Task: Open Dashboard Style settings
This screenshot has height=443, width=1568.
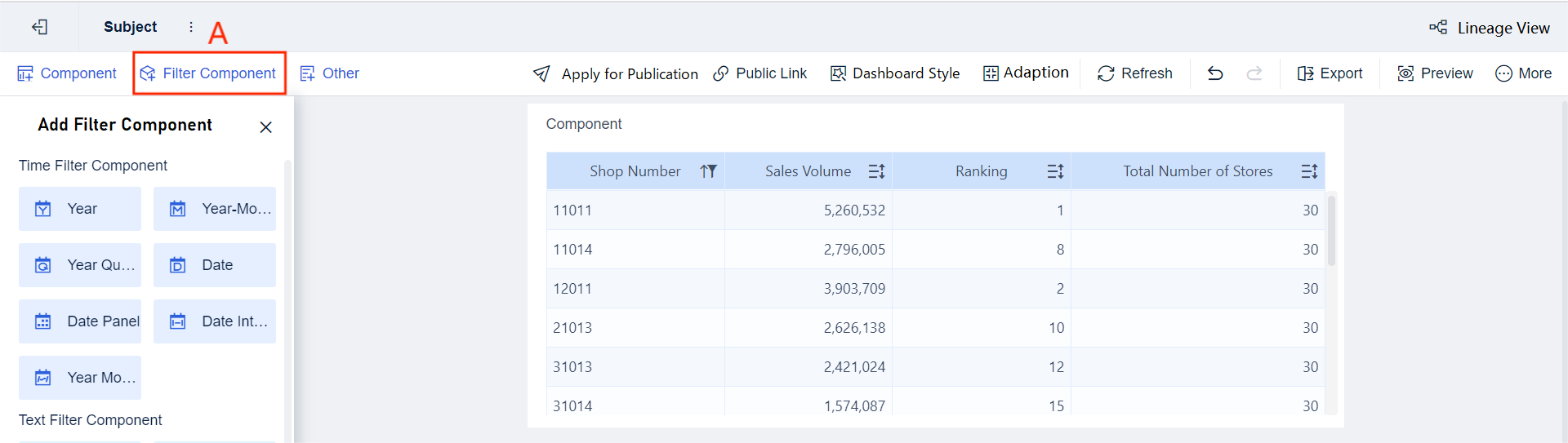Action: (x=895, y=73)
